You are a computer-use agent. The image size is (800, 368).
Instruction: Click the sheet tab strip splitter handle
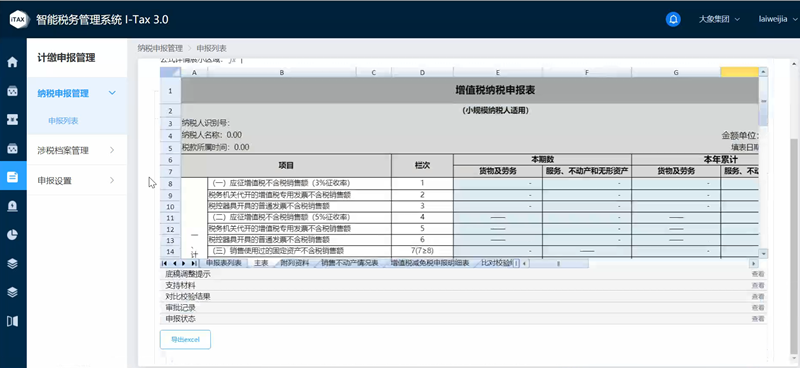(516, 263)
